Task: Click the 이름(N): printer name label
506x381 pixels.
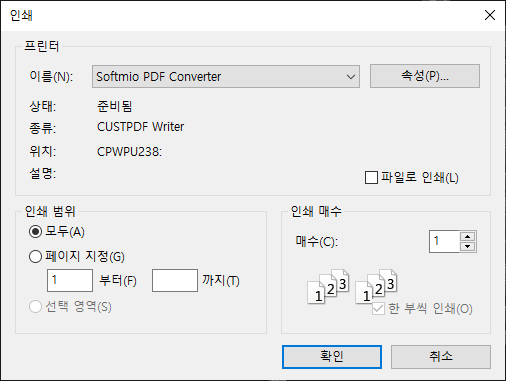Action: coord(51,77)
